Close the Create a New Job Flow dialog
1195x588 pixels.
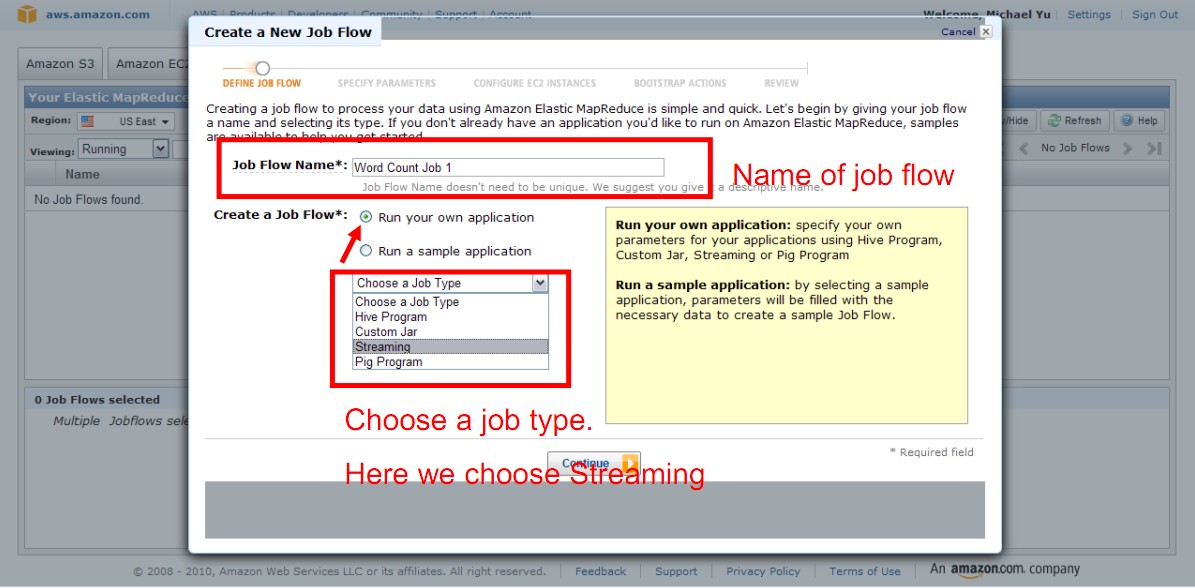point(985,31)
